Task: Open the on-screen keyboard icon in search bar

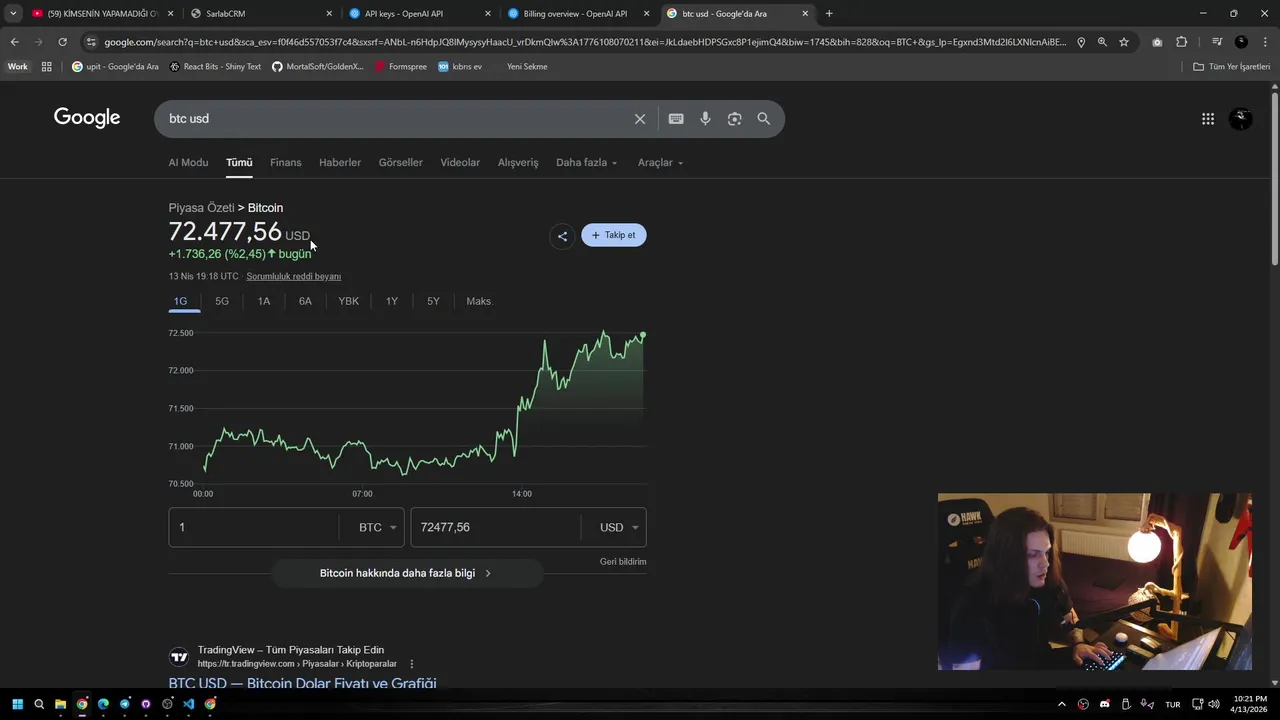Action: pos(676,119)
